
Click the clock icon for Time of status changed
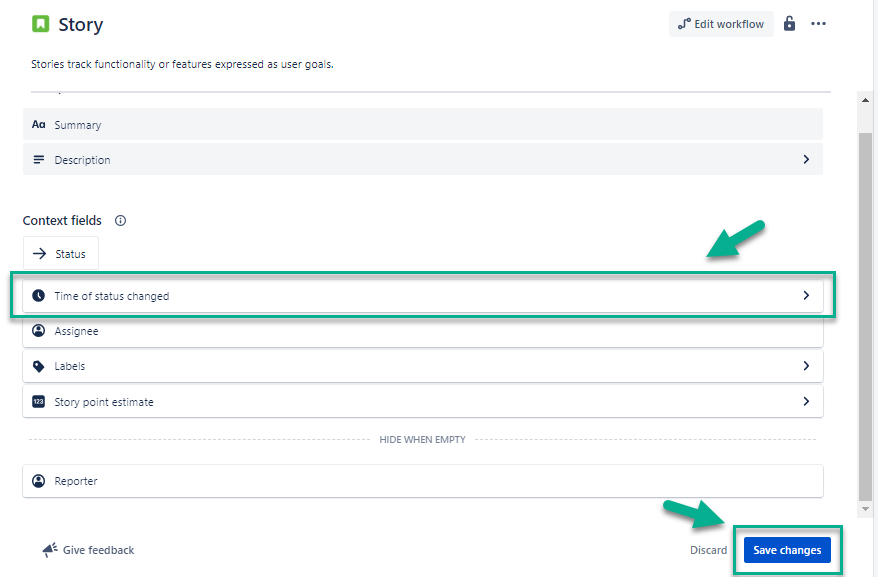pos(39,296)
